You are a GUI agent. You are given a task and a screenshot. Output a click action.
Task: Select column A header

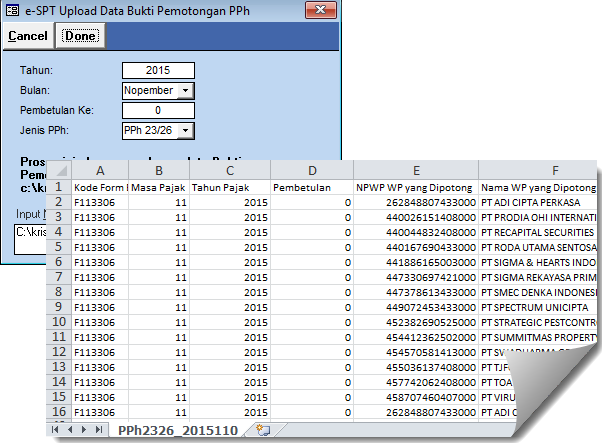click(100, 170)
